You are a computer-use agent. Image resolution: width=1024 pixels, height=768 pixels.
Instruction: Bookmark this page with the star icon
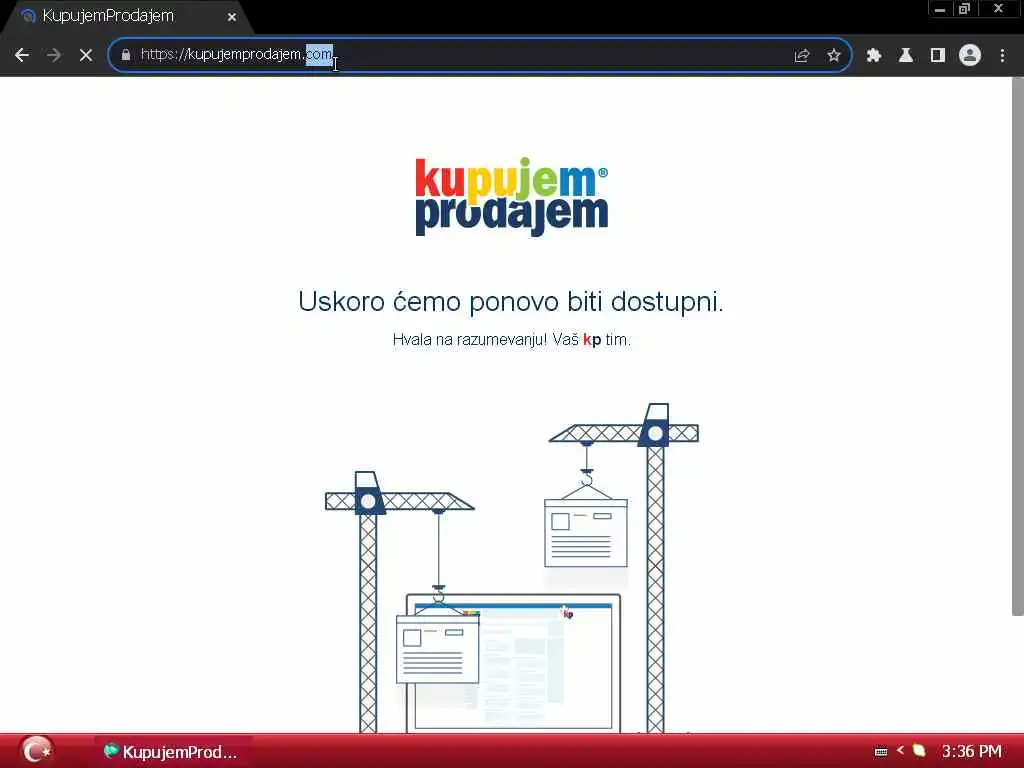tap(834, 56)
